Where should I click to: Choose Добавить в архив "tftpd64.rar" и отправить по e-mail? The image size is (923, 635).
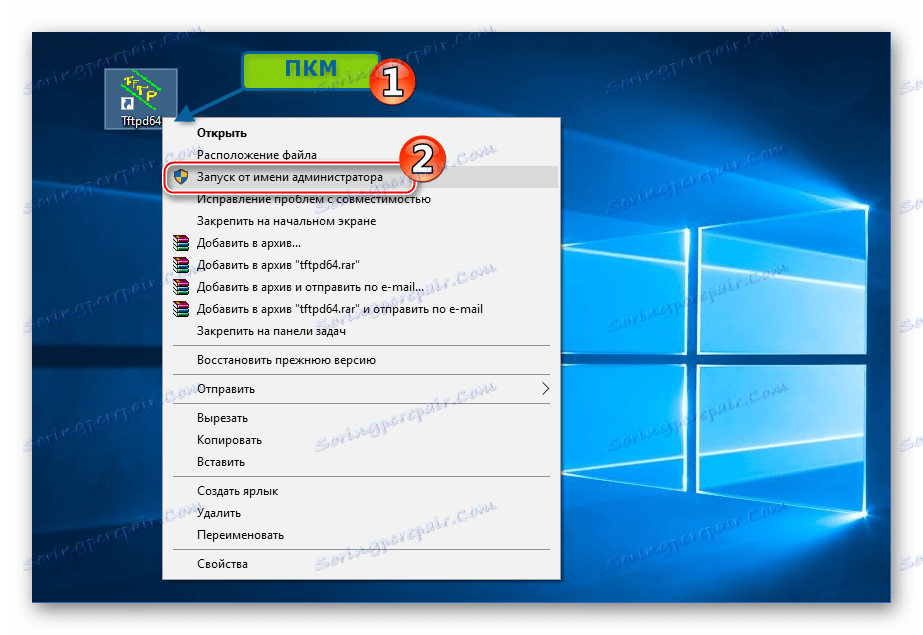361,308
